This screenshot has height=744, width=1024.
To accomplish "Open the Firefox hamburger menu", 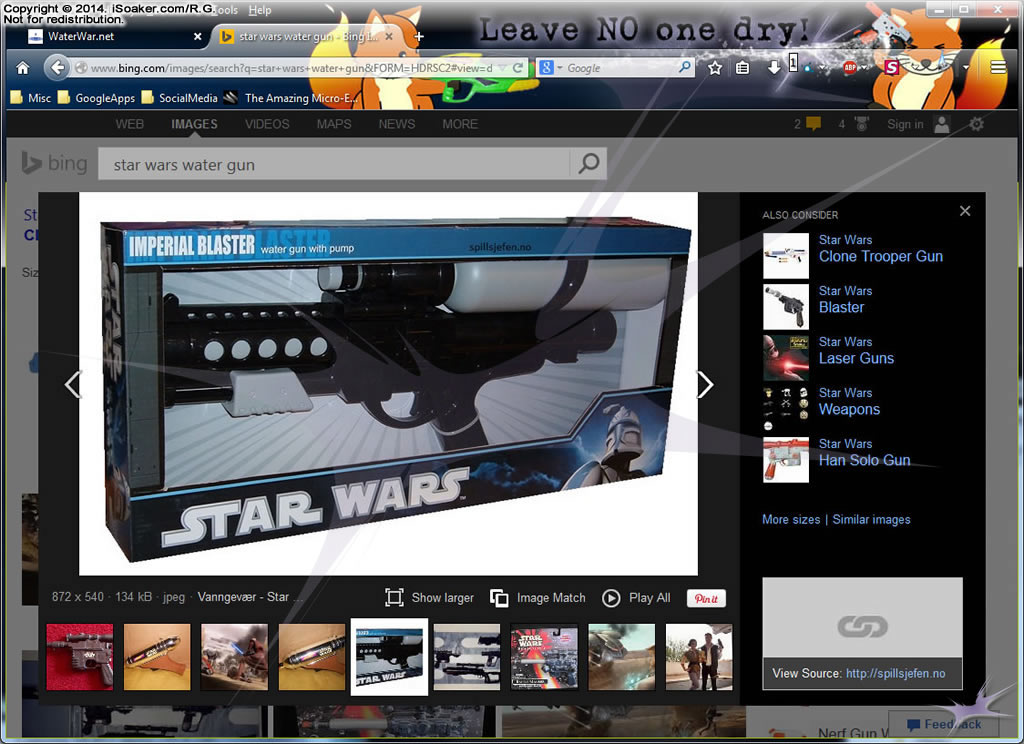I will coord(998,67).
